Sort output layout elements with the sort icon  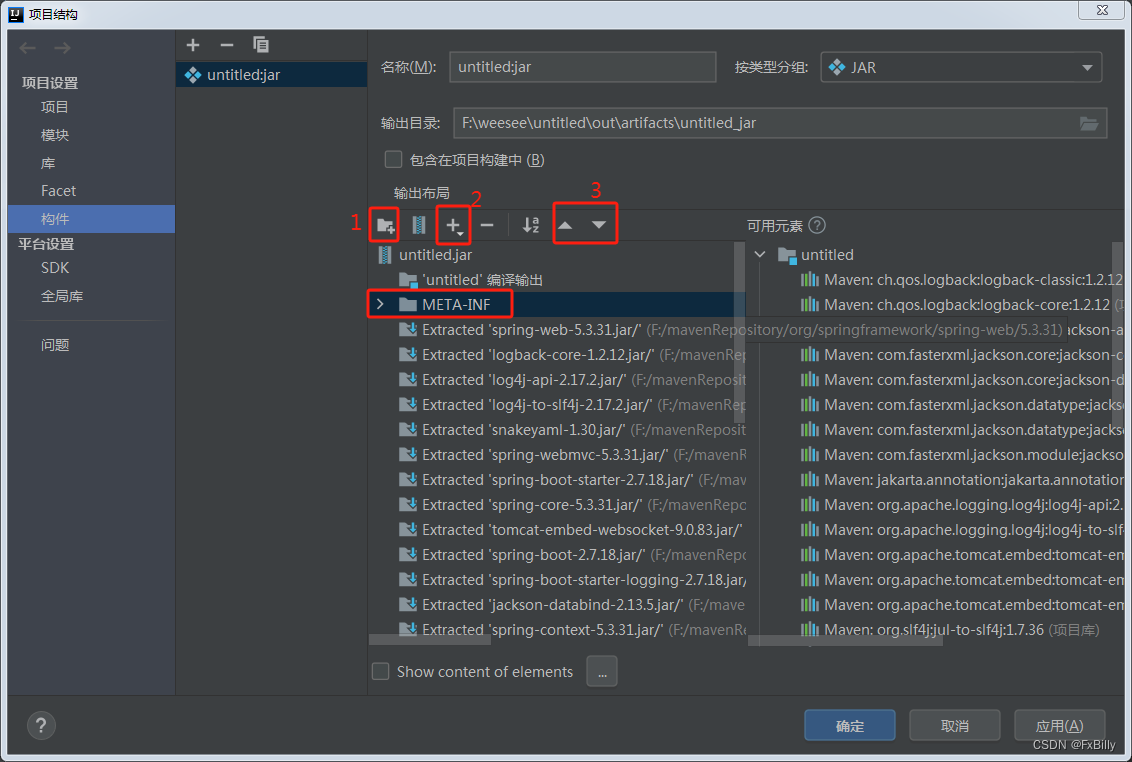(530, 225)
